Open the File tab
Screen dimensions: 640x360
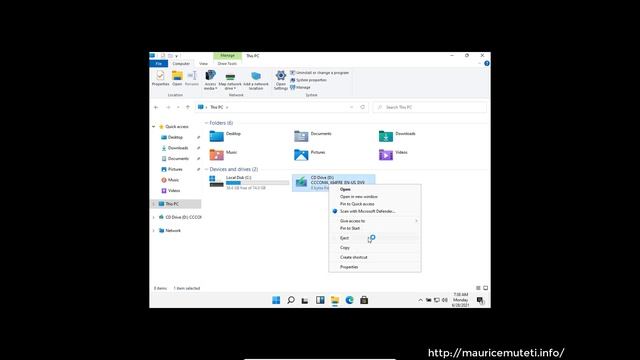(x=158, y=64)
